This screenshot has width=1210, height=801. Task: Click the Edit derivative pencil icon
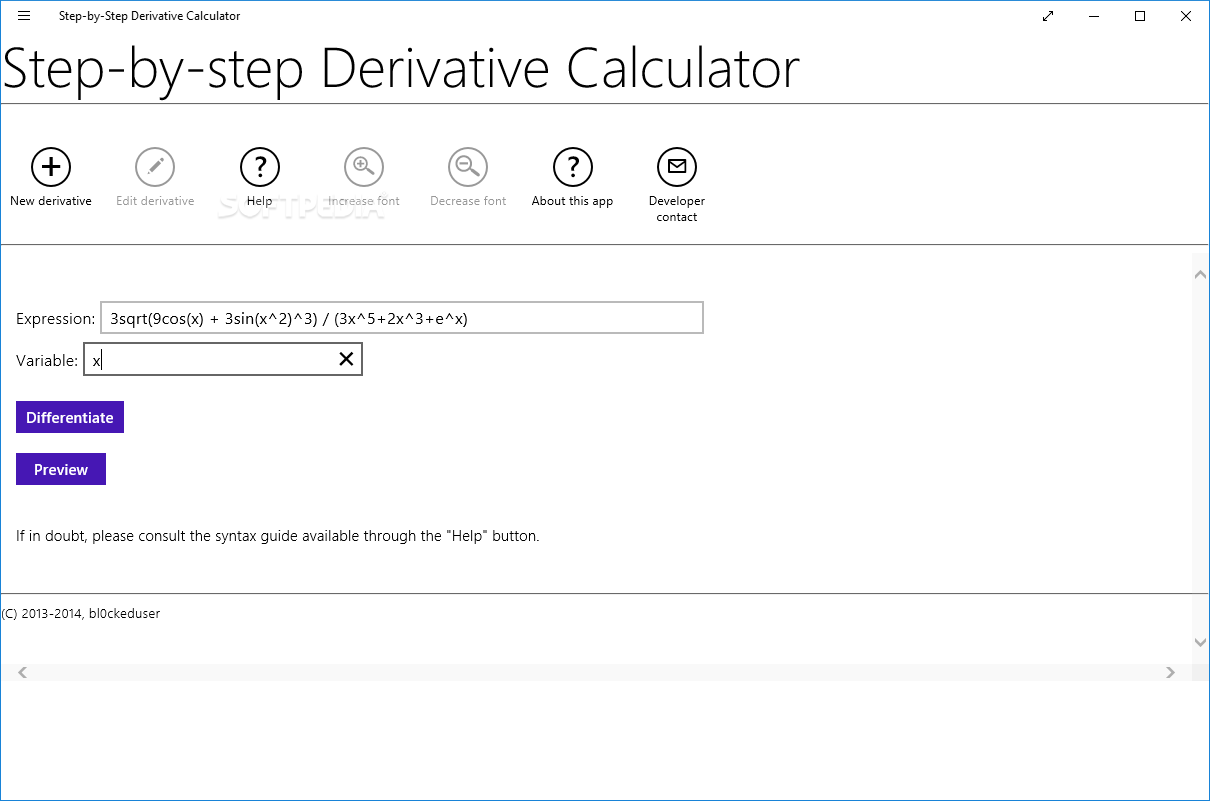(x=155, y=167)
